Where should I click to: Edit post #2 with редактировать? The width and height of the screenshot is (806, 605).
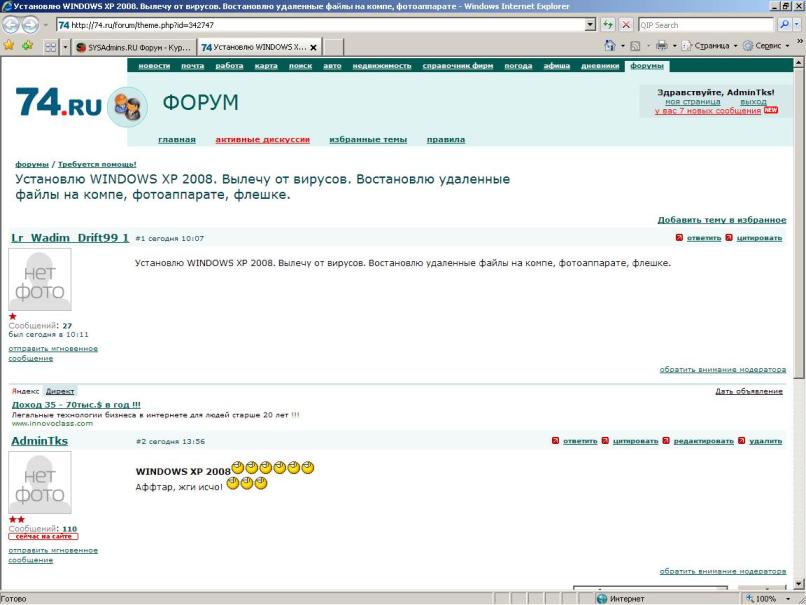coord(703,441)
